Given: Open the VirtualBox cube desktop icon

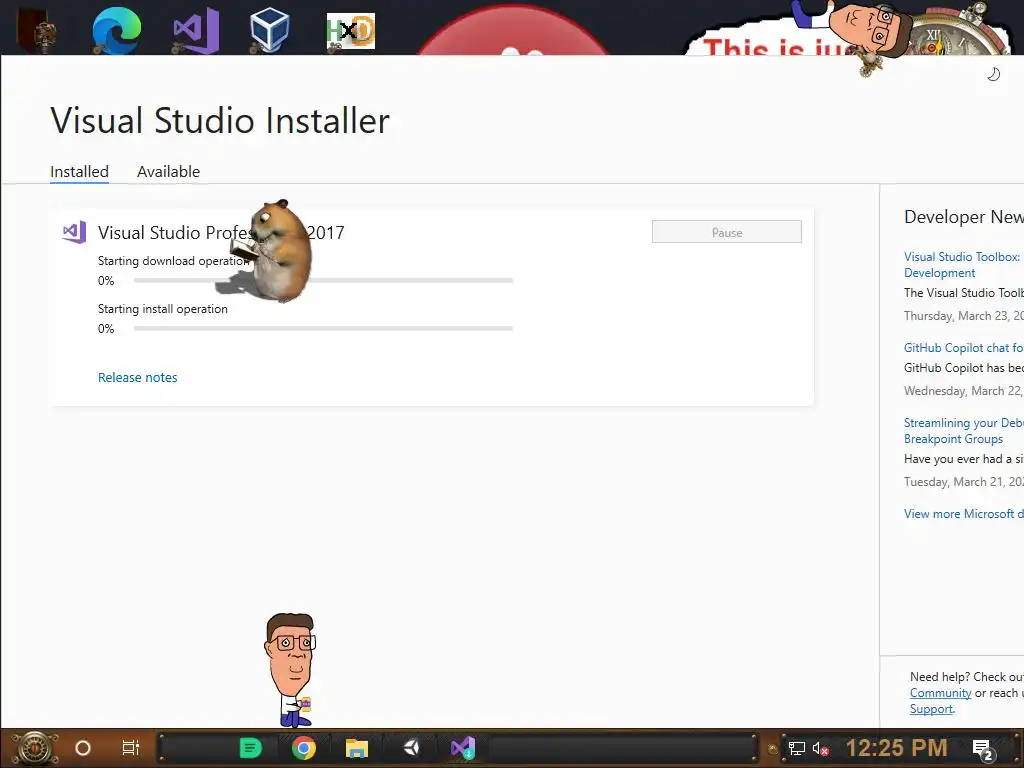Looking at the screenshot, I should [269, 29].
